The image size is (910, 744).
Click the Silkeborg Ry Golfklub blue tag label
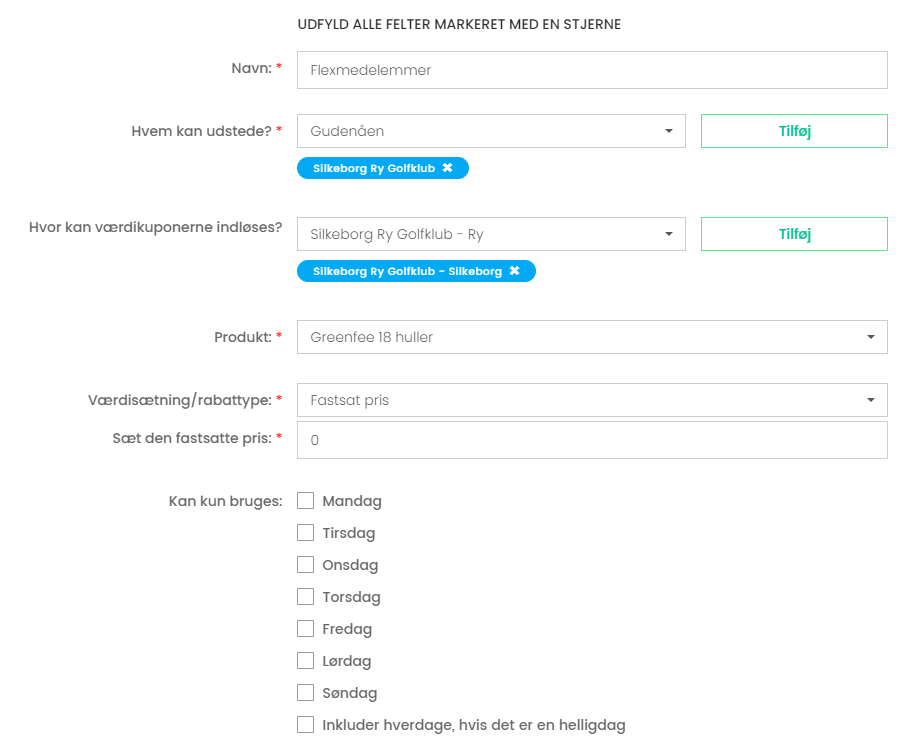(374, 168)
